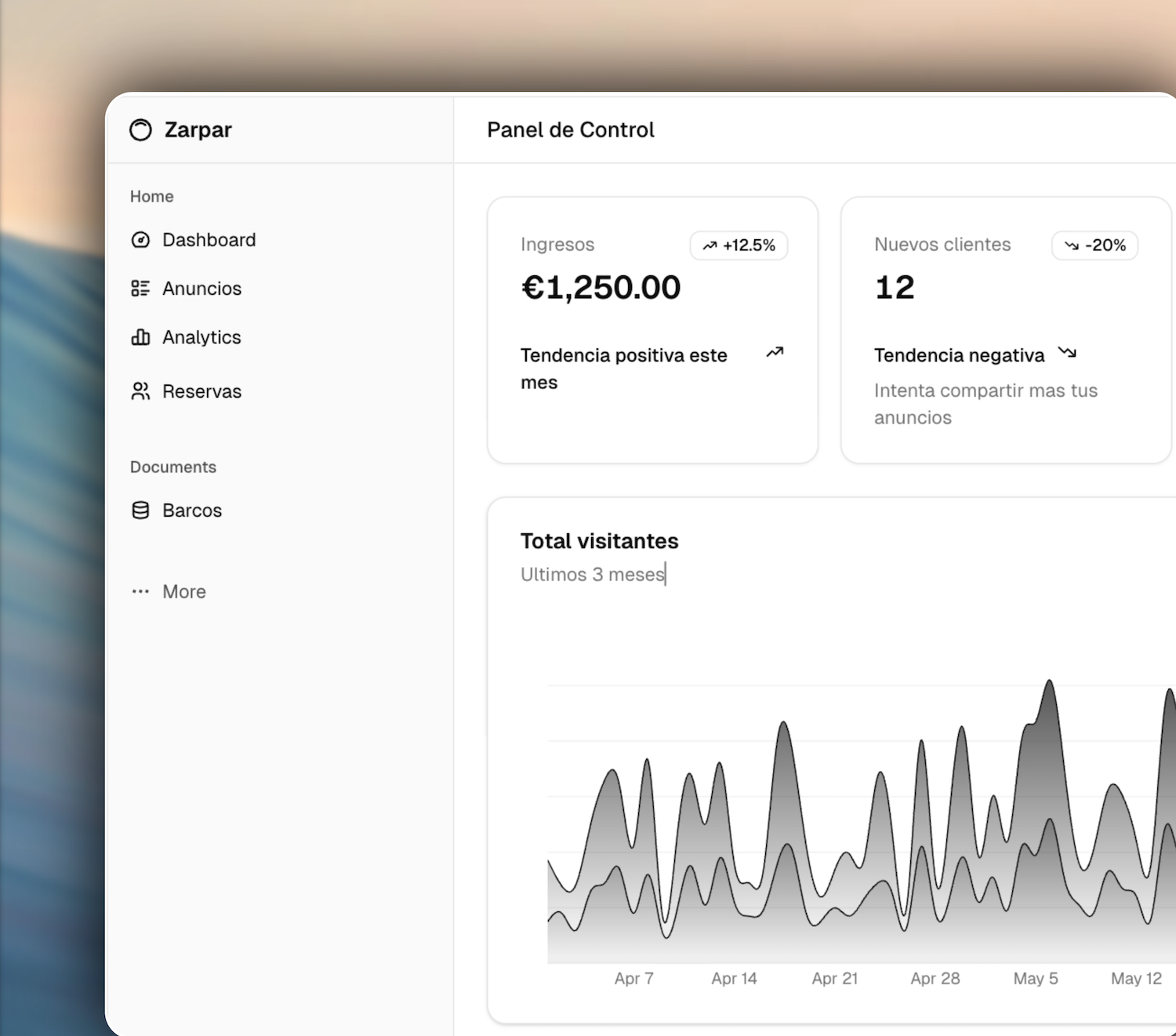Viewport: 1176px width, 1036px height.
Task: Expand the More sidebar option
Action: point(184,592)
